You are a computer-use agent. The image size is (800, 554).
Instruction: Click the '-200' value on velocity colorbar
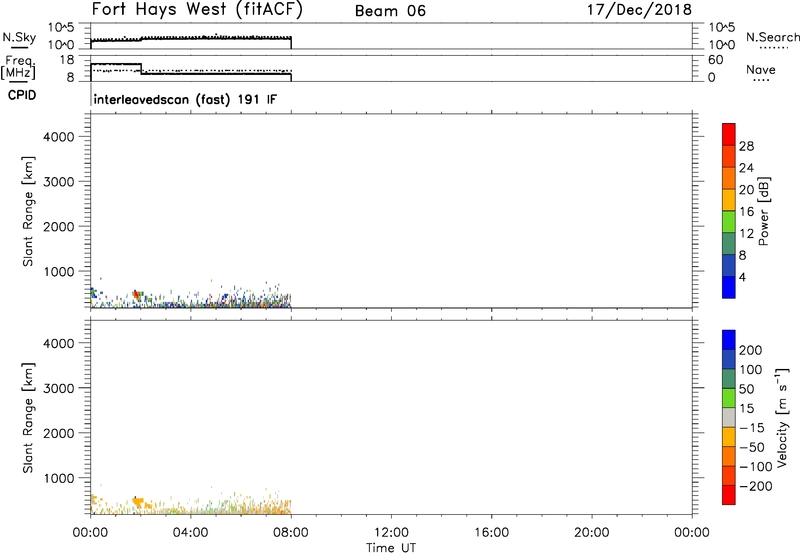pos(756,486)
